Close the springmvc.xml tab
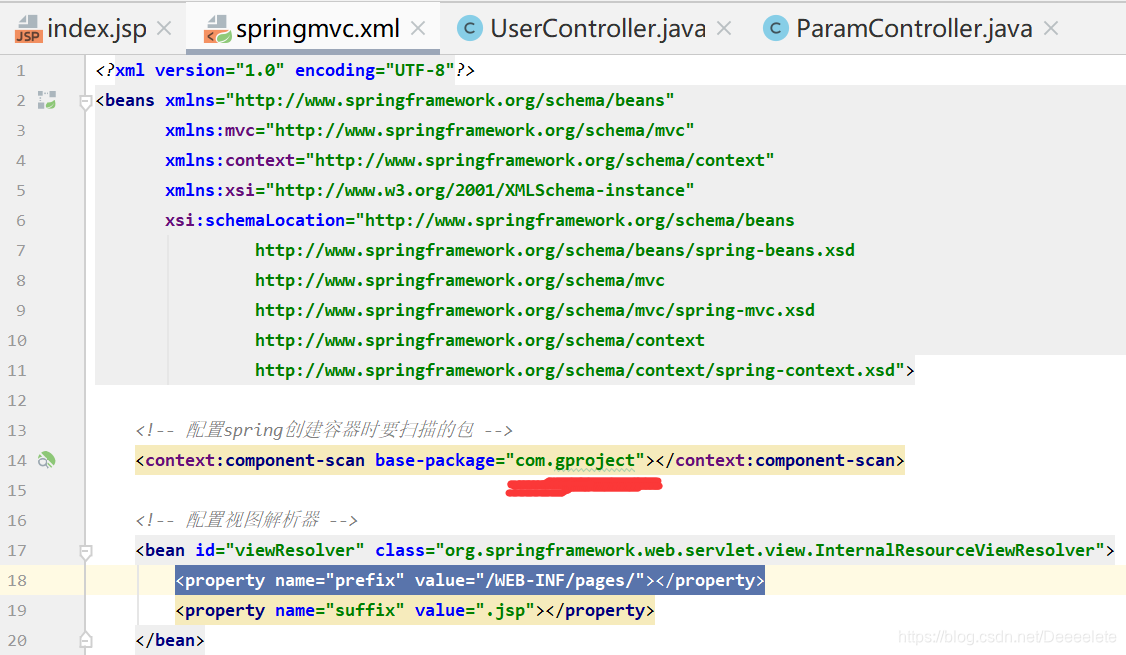 (x=418, y=29)
